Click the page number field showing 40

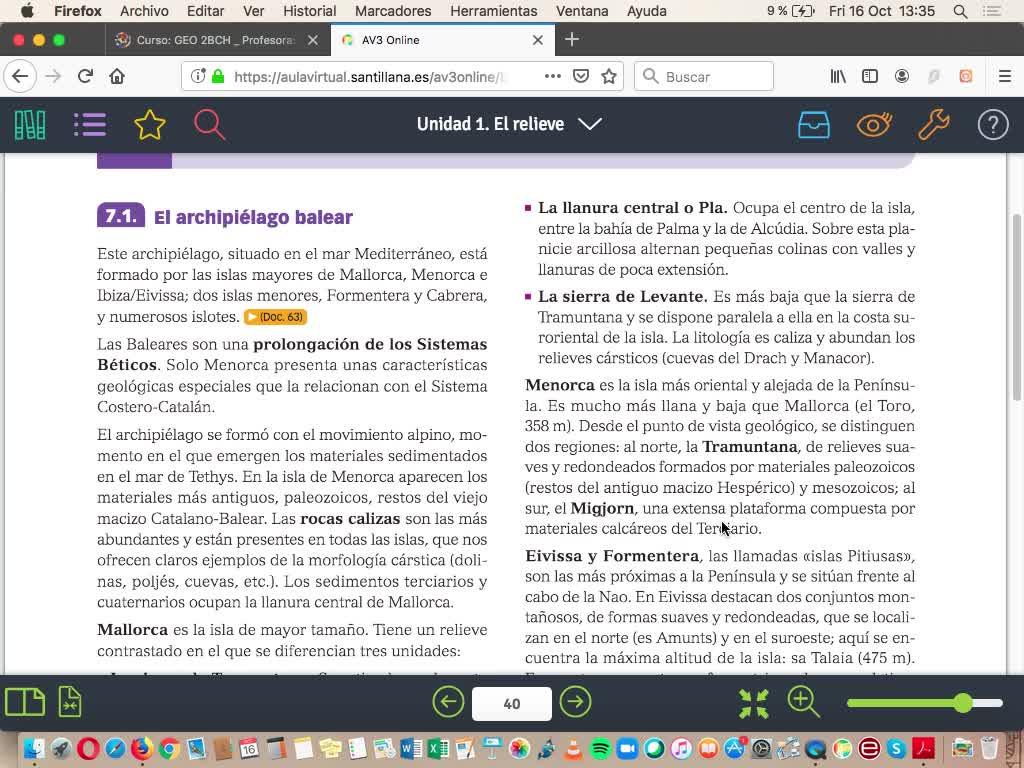tap(511, 703)
